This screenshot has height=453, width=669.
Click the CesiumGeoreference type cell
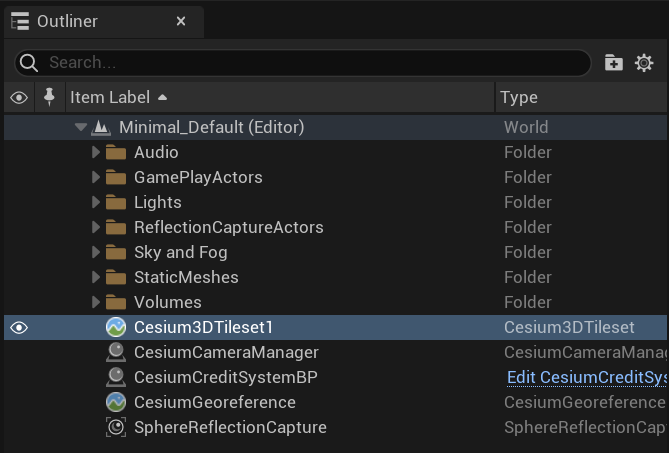click(x=585, y=403)
